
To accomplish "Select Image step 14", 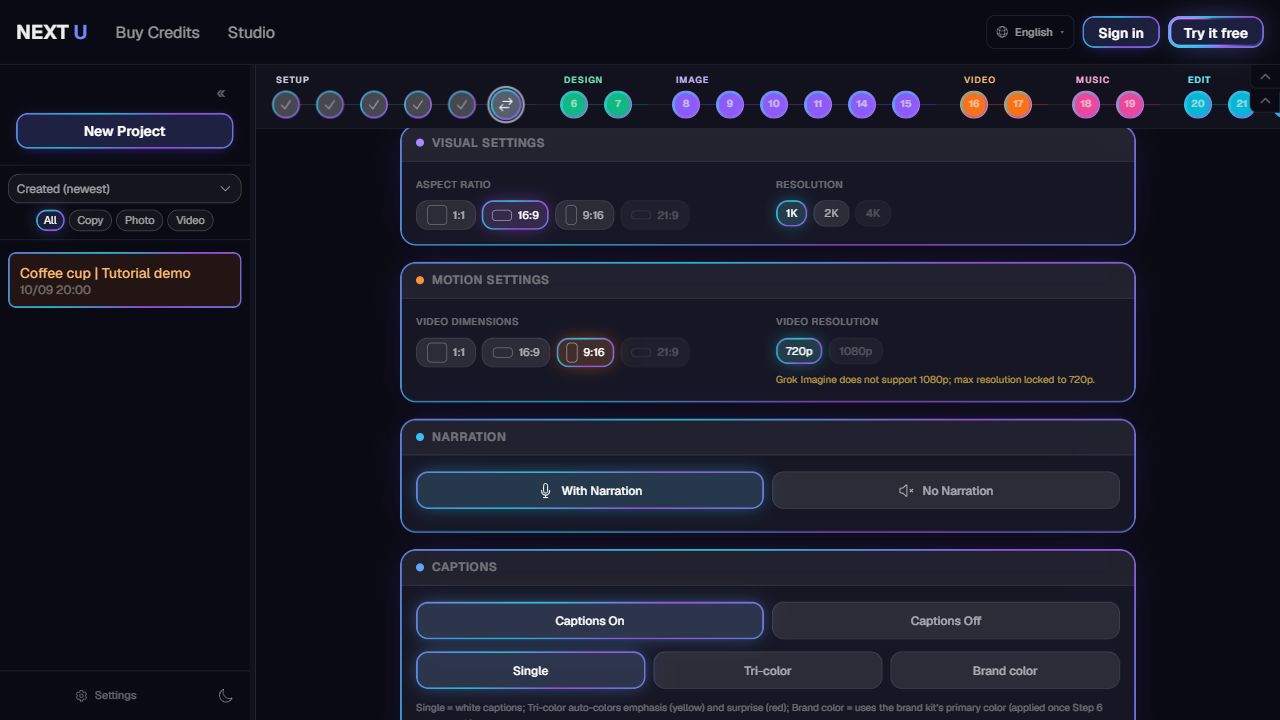I will (x=862, y=104).
